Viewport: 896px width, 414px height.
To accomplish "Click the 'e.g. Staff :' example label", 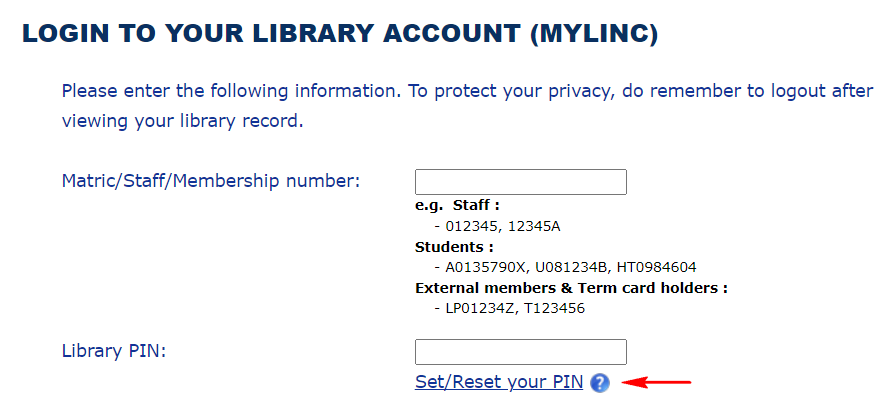I will 457,206.
